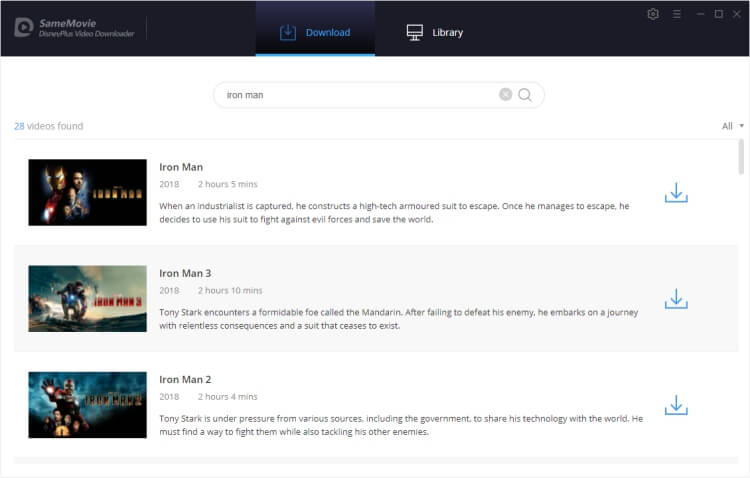Download Iron Man 2 with its download icon

[676, 405]
